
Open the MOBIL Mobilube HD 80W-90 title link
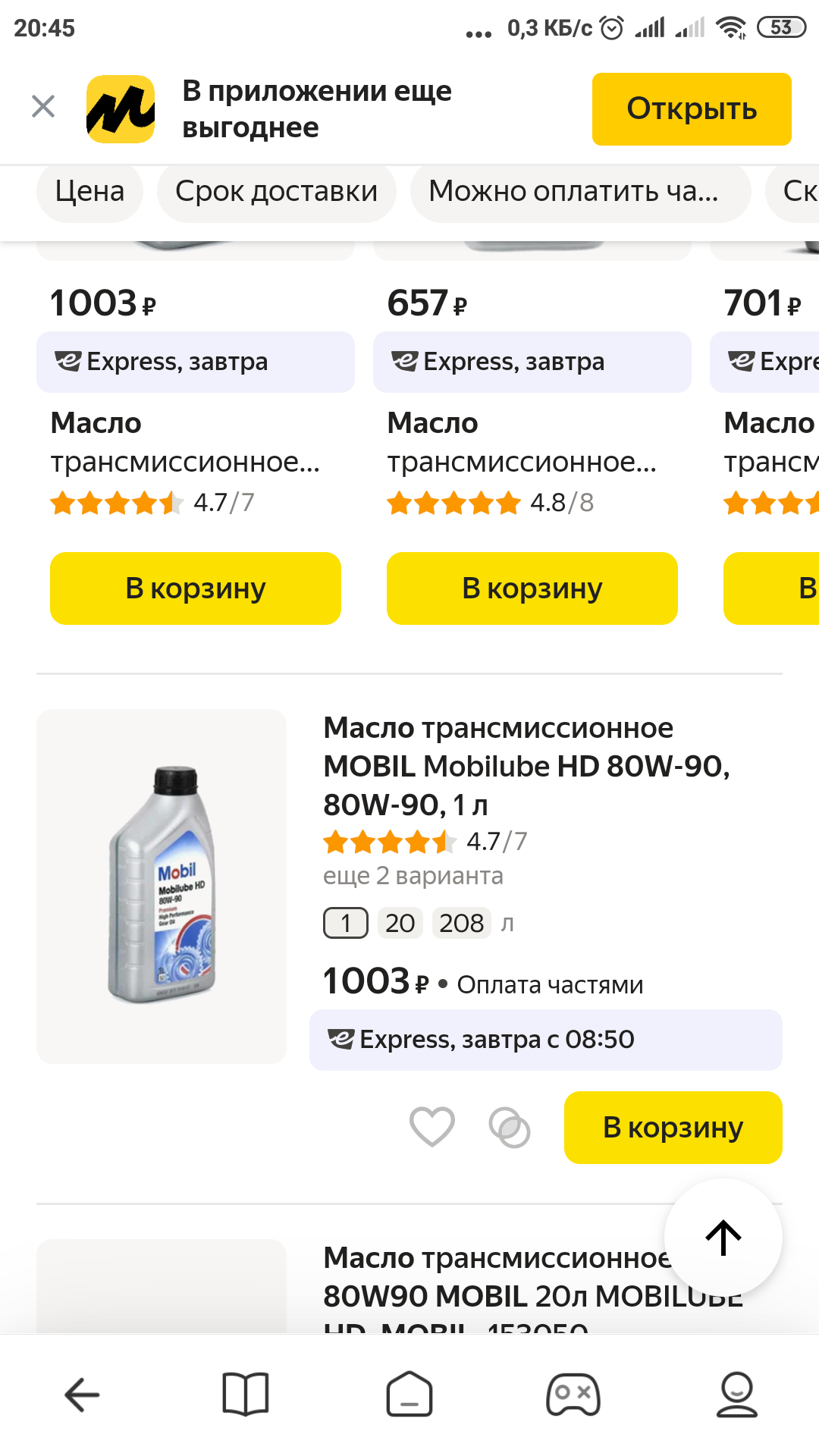coord(526,766)
